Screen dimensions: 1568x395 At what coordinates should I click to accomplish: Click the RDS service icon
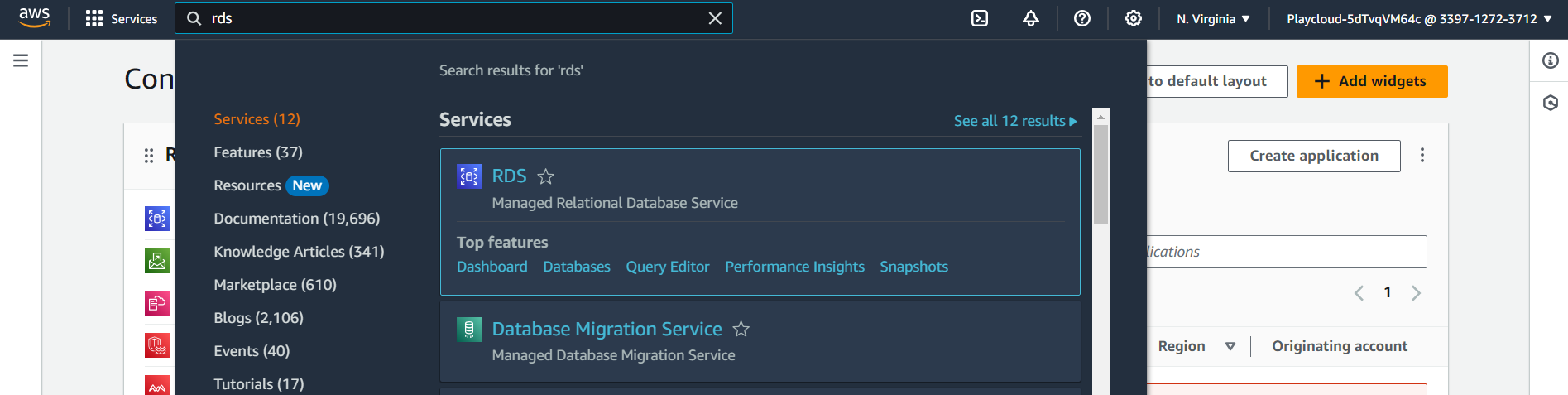tap(469, 176)
